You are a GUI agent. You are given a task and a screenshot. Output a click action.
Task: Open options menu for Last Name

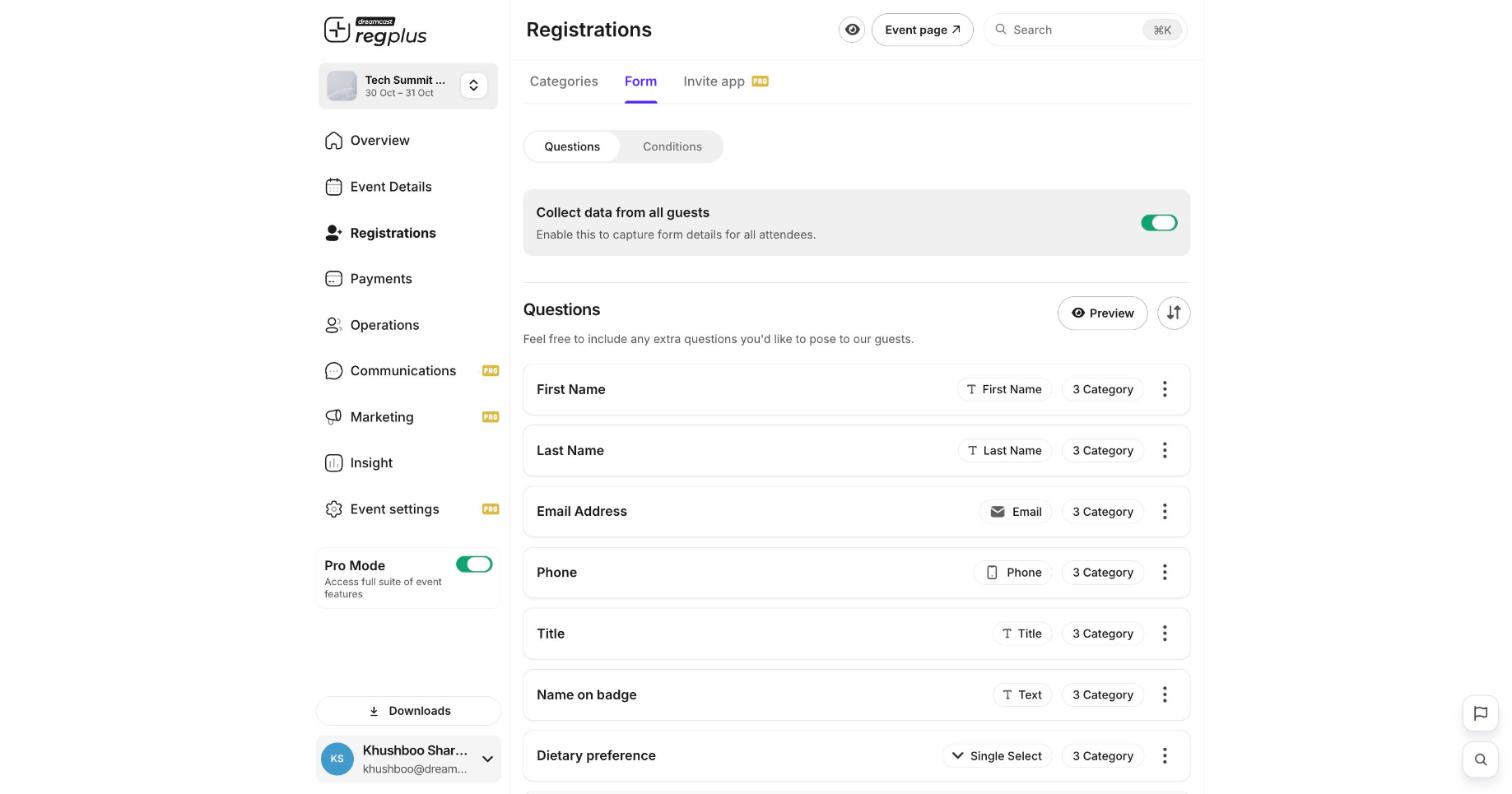[1164, 450]
